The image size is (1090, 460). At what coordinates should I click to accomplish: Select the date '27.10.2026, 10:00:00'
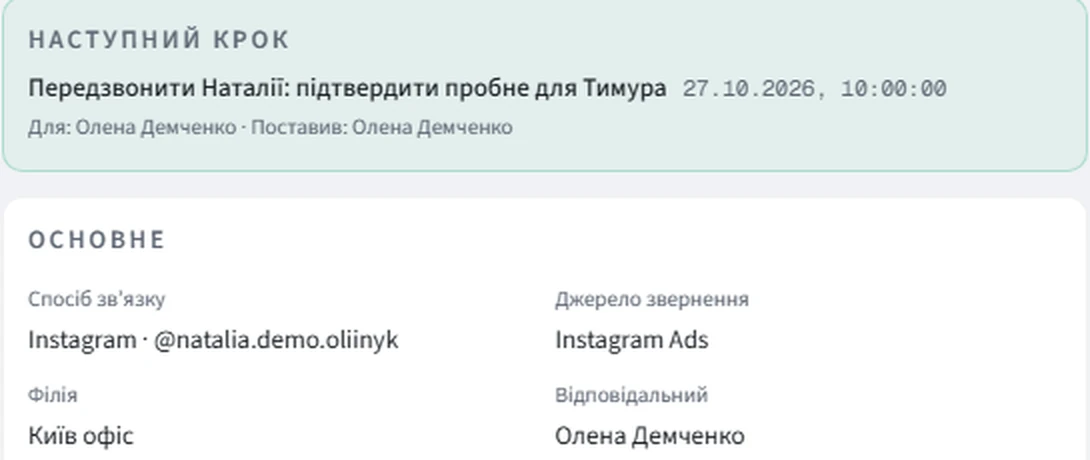coord(814,90)
